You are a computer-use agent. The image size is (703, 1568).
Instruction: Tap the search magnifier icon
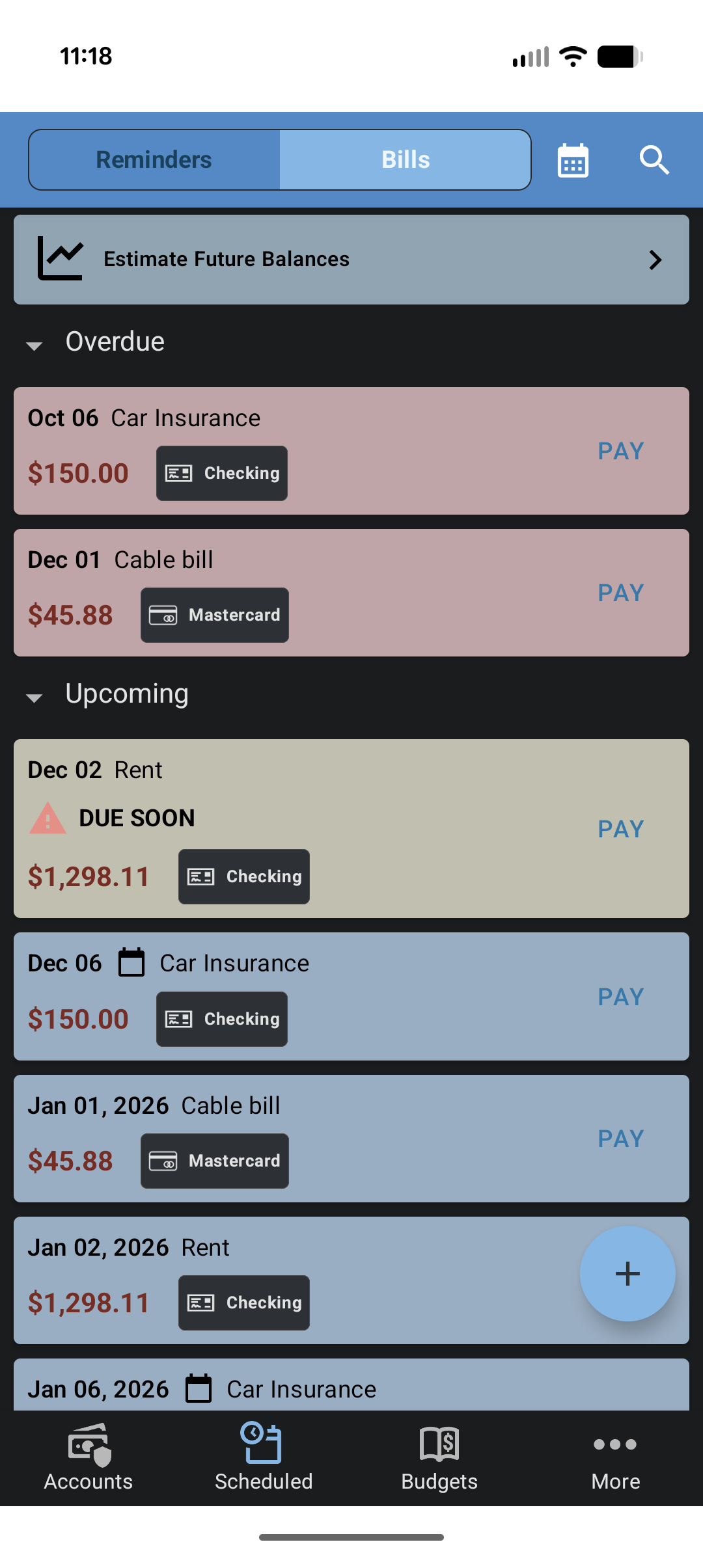[654, 160]
